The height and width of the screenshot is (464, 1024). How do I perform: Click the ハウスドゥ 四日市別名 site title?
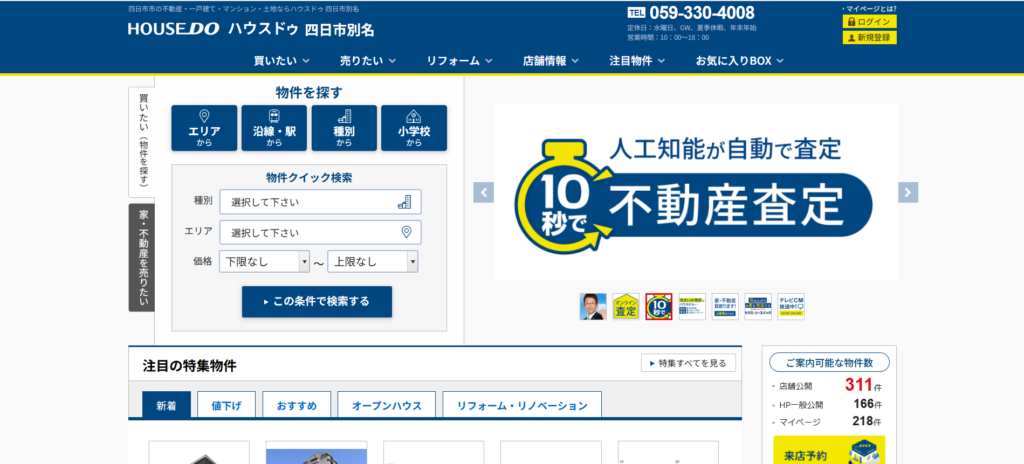(x=301, y=29)
